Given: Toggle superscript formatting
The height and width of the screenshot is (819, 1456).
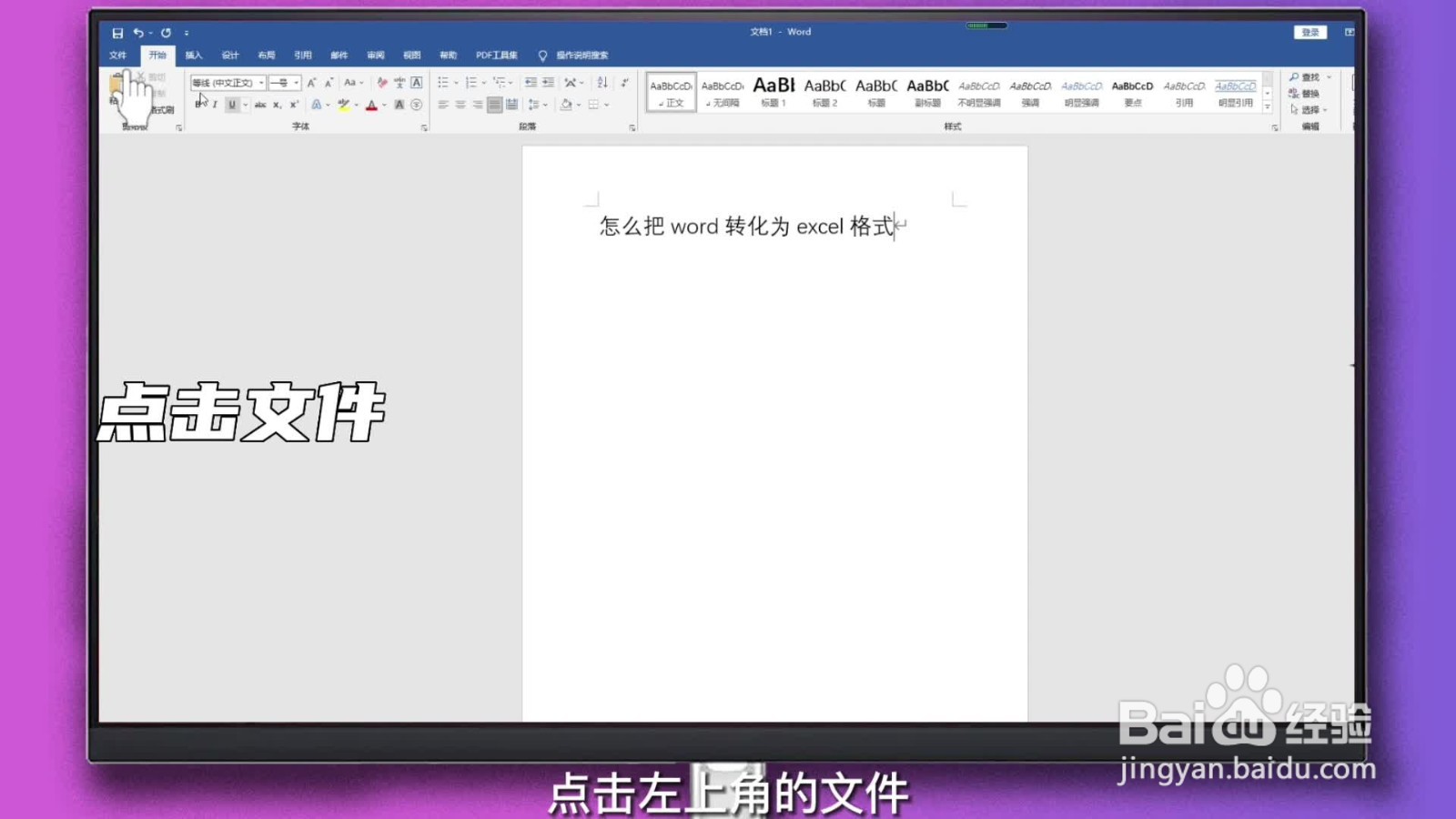Looking at the screenshot, I should [x=294, y=105].
